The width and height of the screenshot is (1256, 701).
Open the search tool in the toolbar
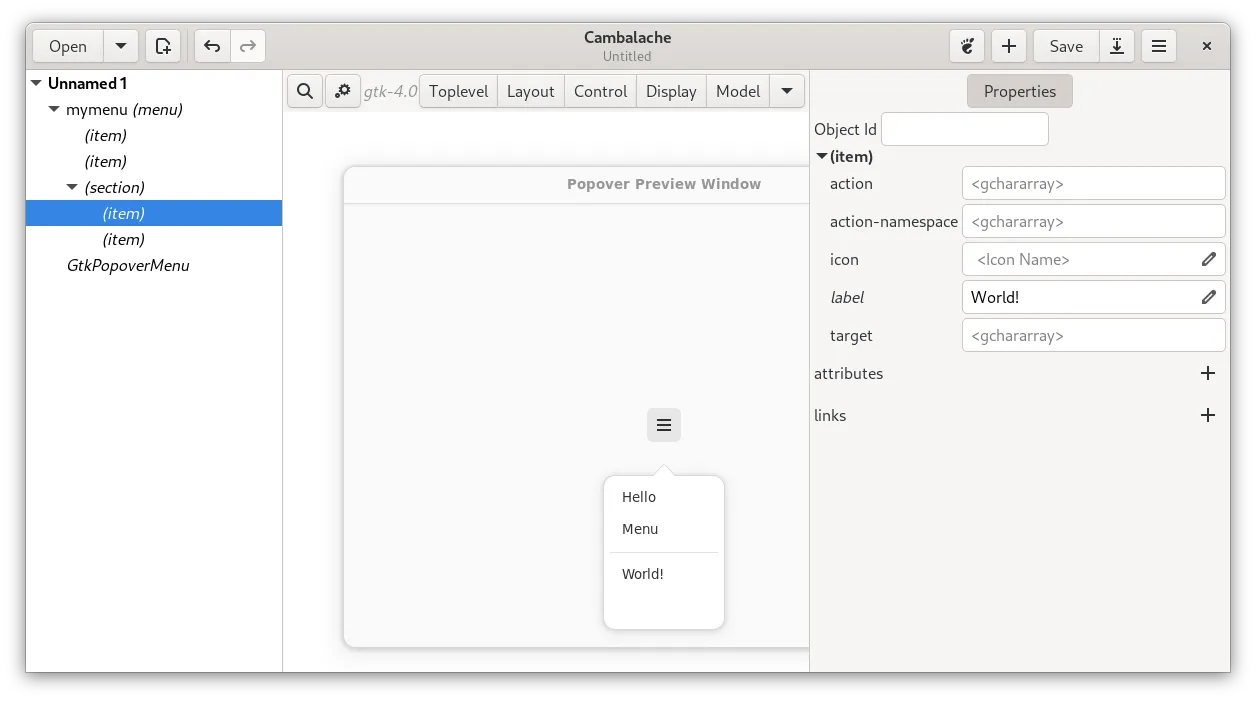pyautogui.click(x=305, y=91)
